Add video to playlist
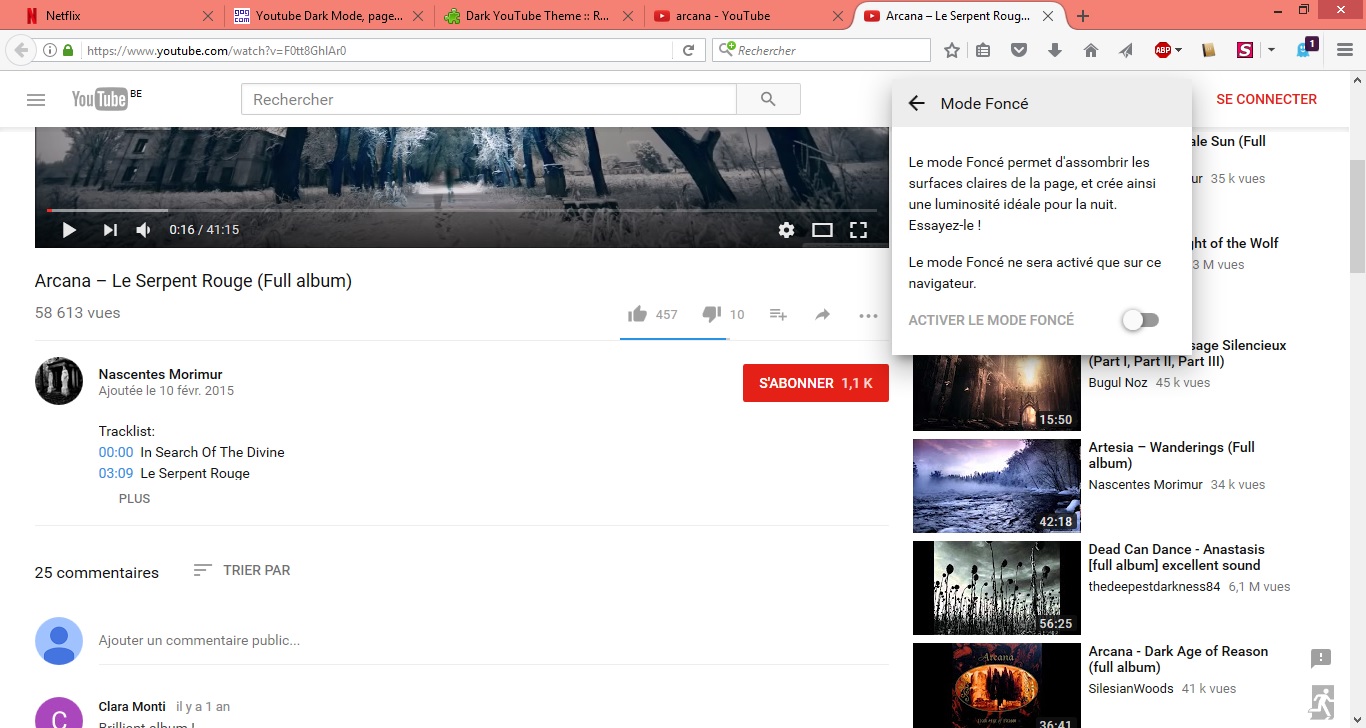 (x=778, y=314)
